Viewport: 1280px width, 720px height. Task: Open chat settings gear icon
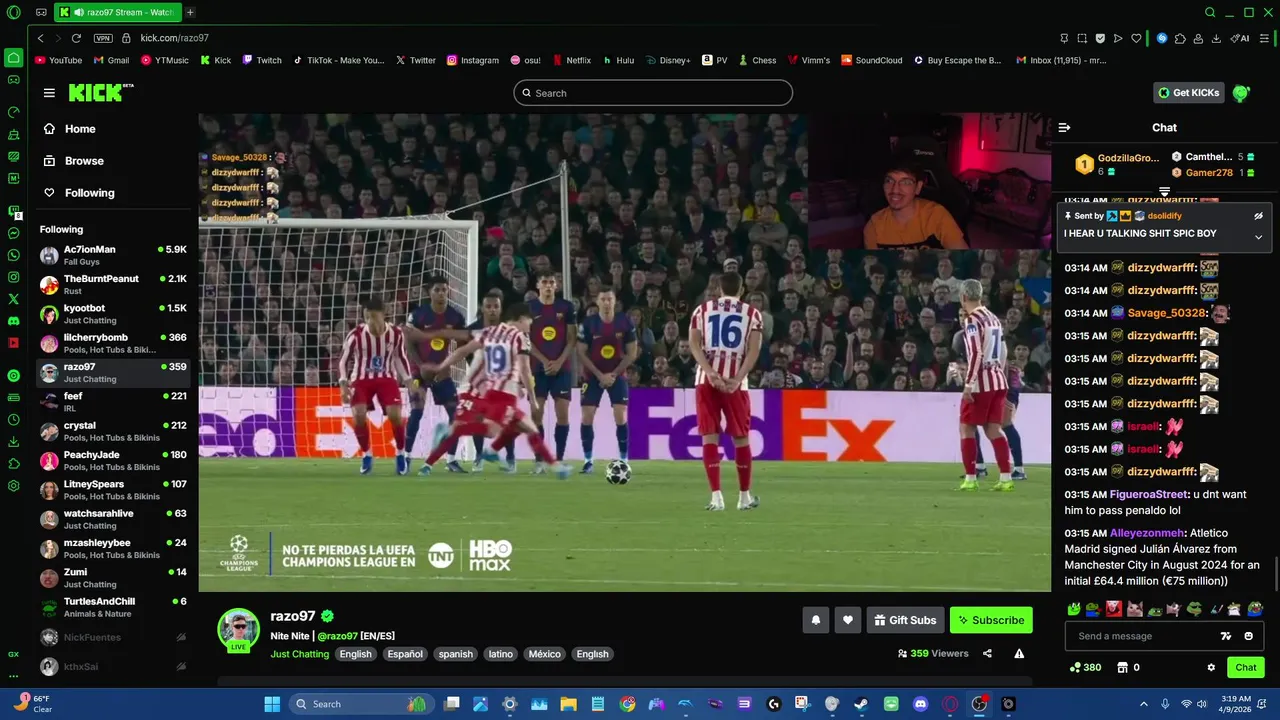tap(1211, 667)
